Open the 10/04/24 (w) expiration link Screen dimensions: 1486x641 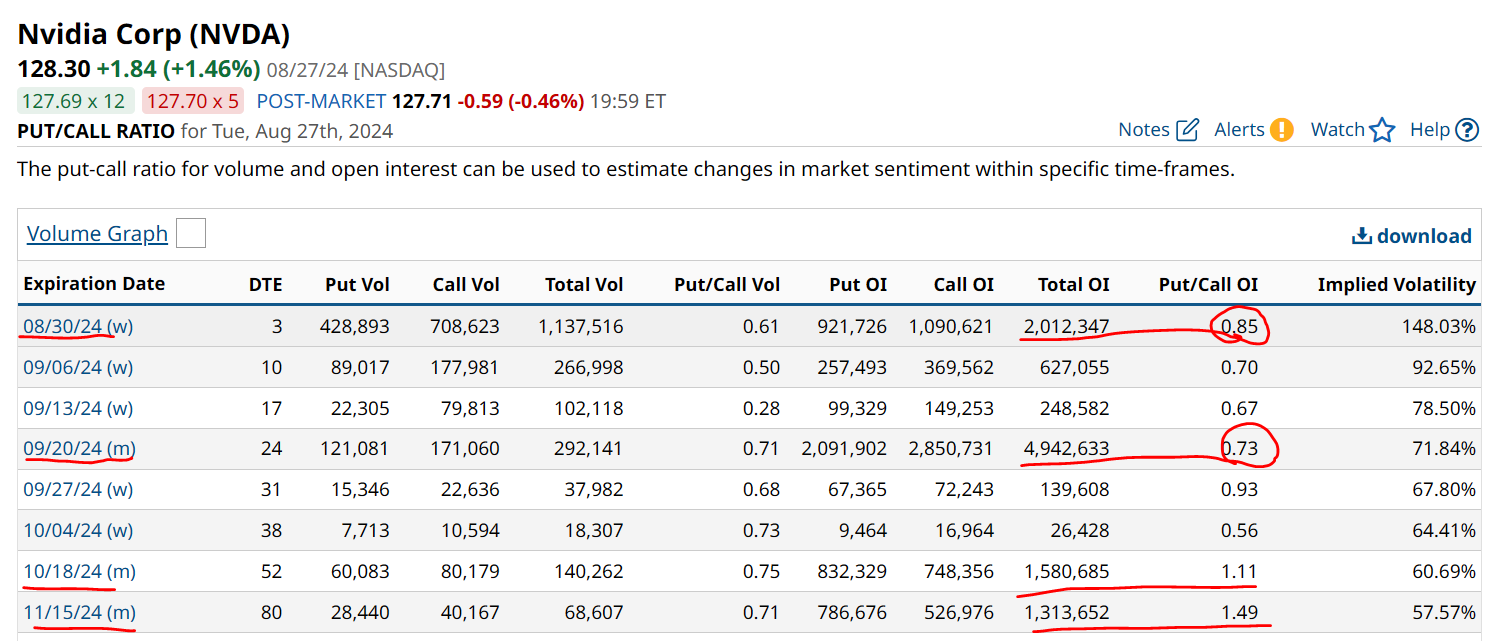[x=78, y=530]
